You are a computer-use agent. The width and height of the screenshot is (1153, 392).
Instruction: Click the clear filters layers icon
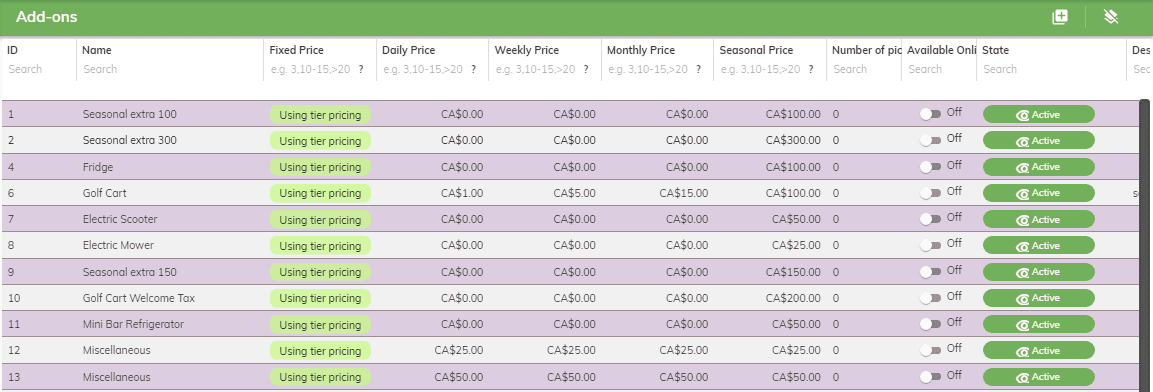click(x=1111, y=17)
